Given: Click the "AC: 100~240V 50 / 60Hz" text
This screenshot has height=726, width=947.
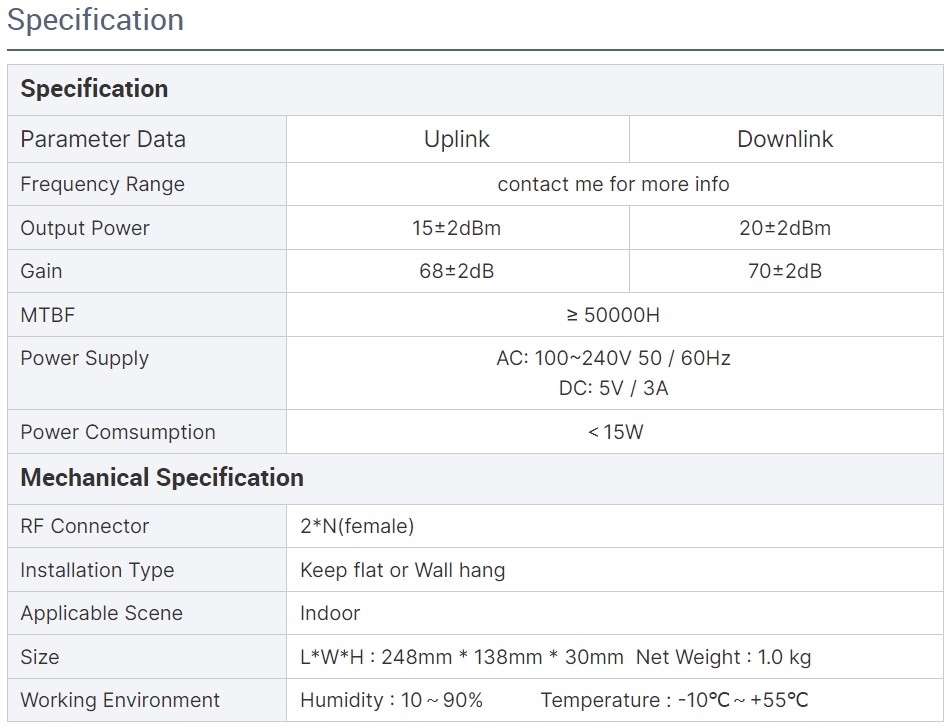Looking at the screenshot, I should [613, 358].
